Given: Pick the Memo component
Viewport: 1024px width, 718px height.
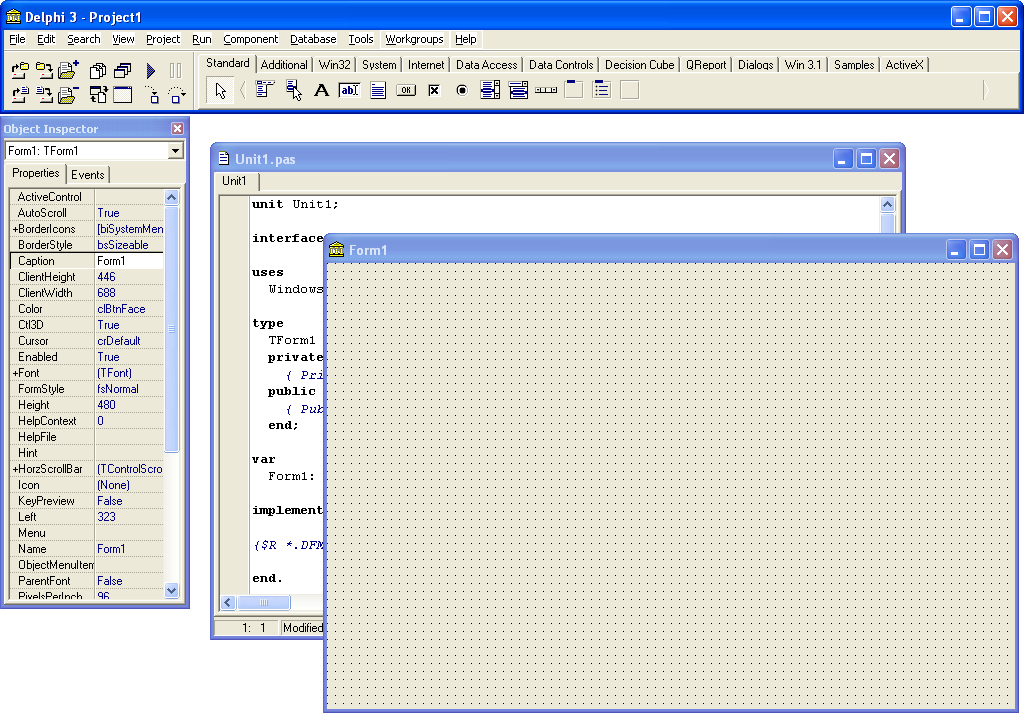Looking at the screenshot, I should 377,90.
